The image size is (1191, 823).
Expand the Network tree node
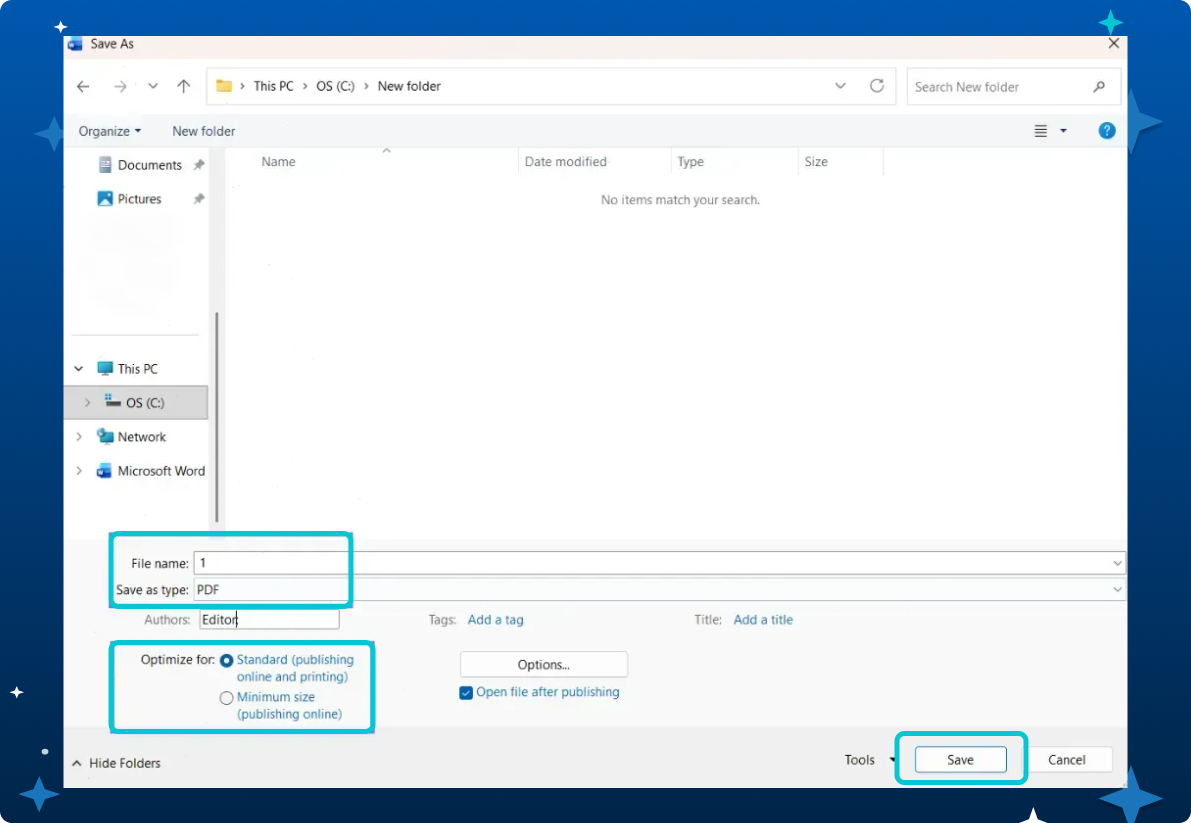79,437
